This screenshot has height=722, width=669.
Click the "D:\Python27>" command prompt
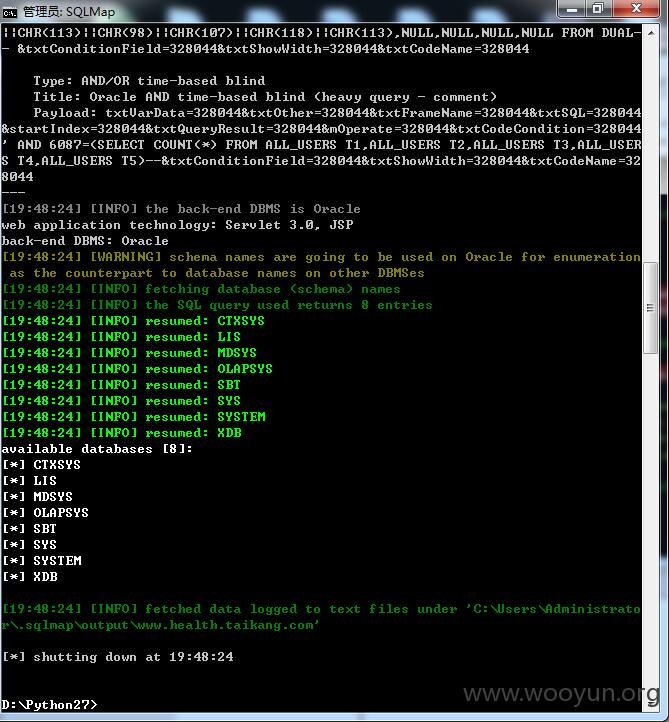(x=49, y=705)
